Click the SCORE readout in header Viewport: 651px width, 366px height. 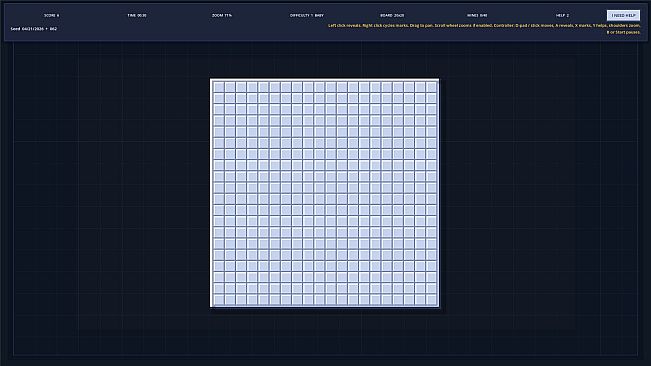[51, 15]
